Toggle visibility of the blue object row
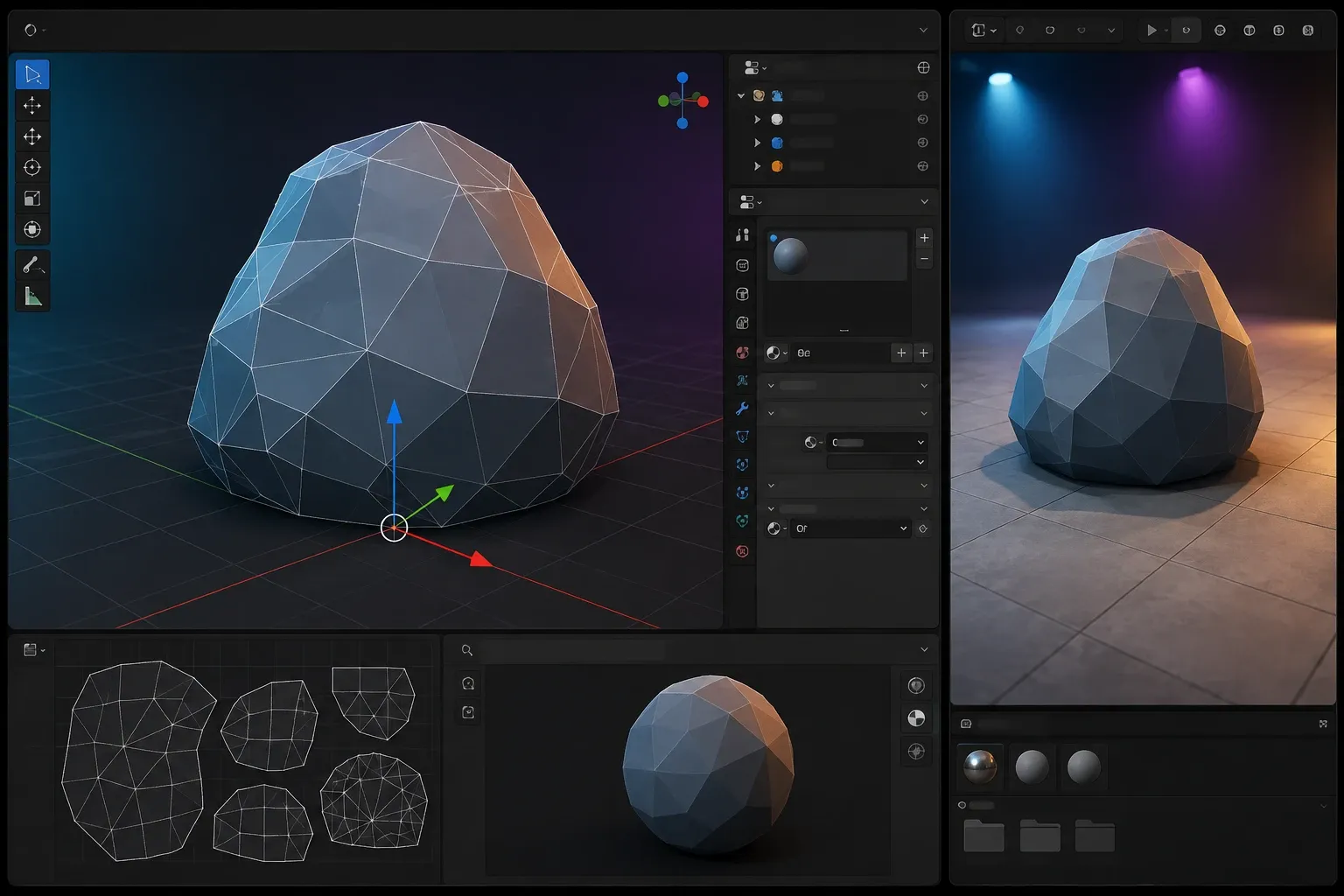The height and width of the screenshot is (896, 1344). point(922,143)
